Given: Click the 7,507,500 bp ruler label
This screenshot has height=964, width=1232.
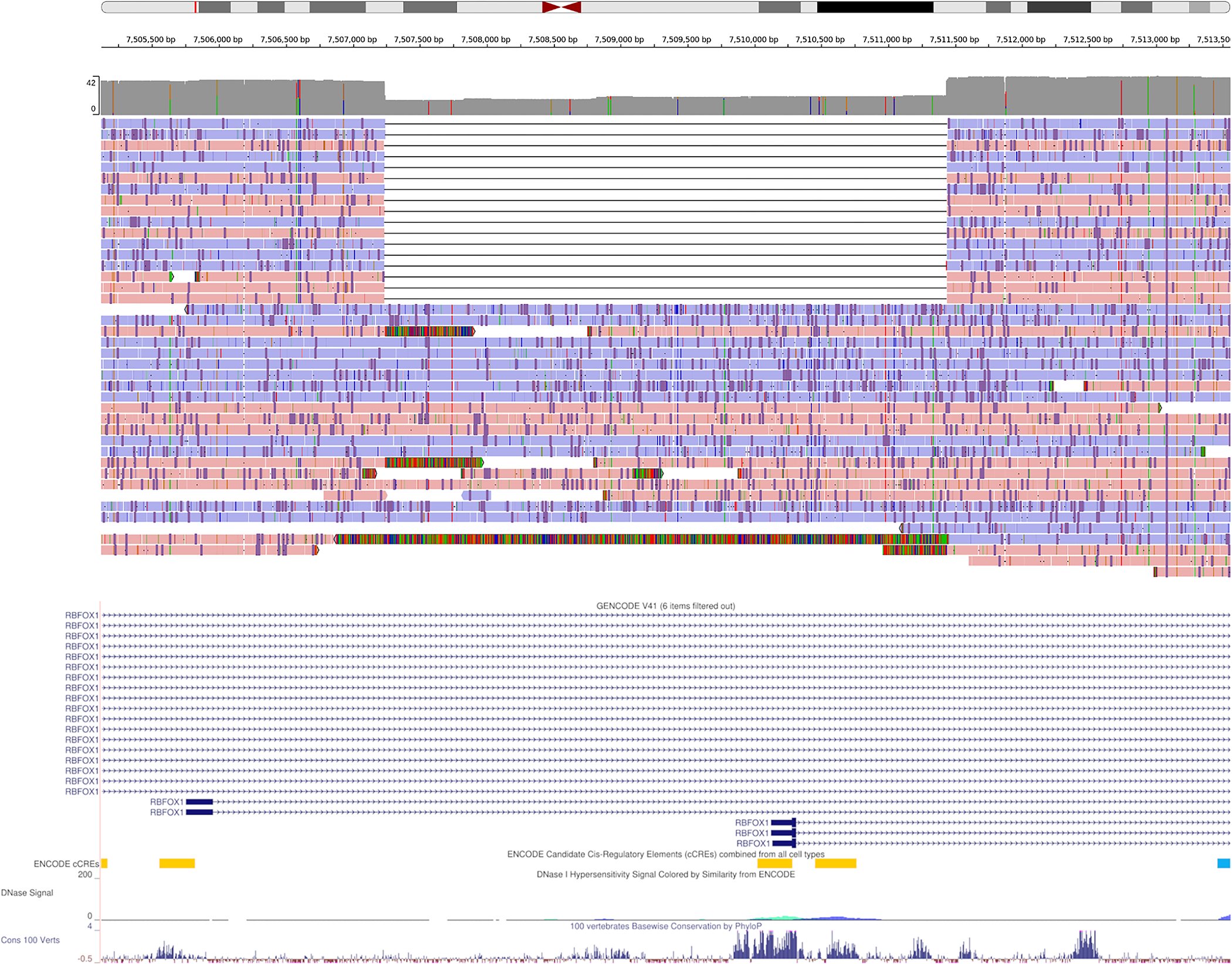Looking at the screenshot, I should (x=419, y=39).
